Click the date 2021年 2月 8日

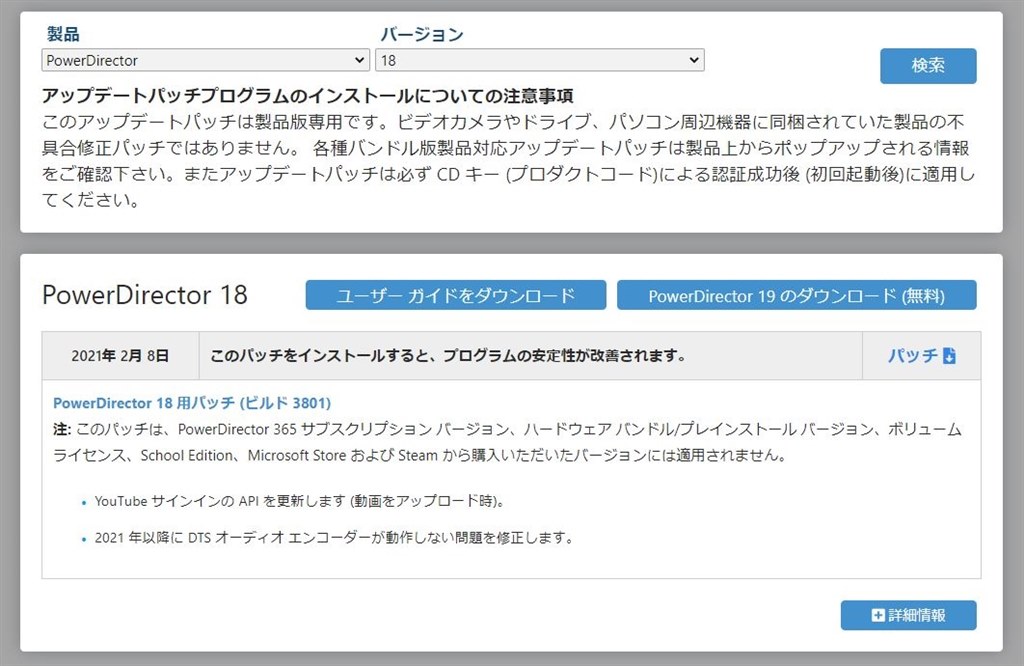120,356
